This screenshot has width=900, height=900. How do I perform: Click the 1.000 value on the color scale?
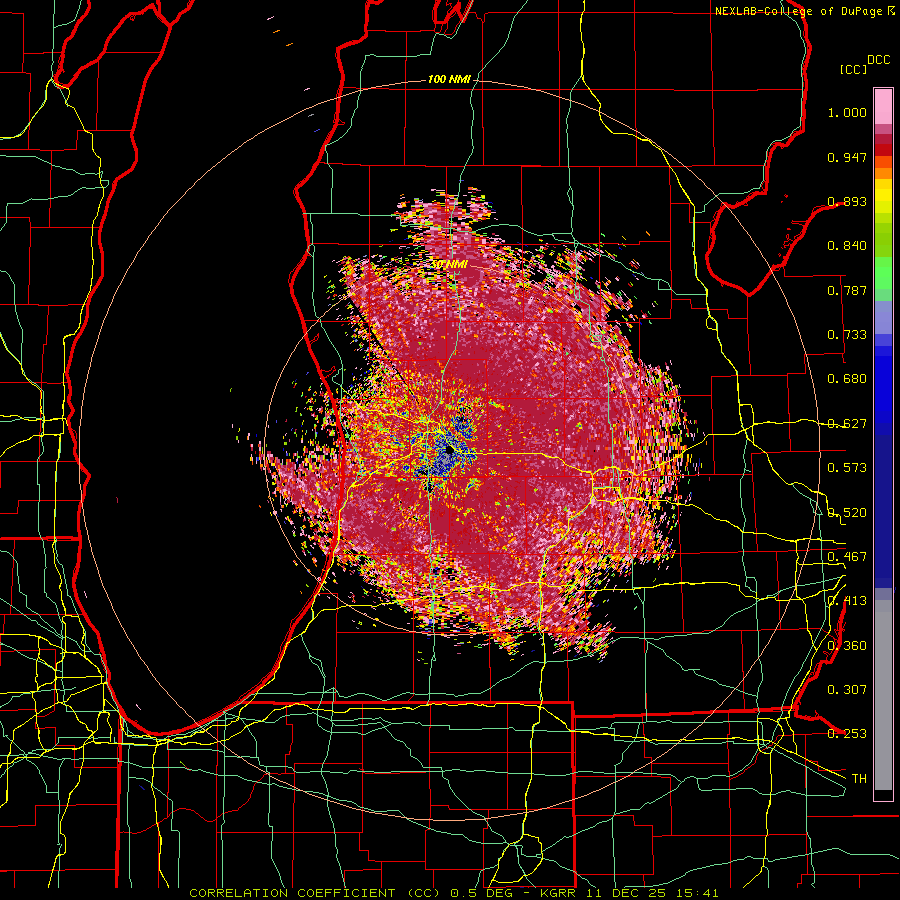847,112
